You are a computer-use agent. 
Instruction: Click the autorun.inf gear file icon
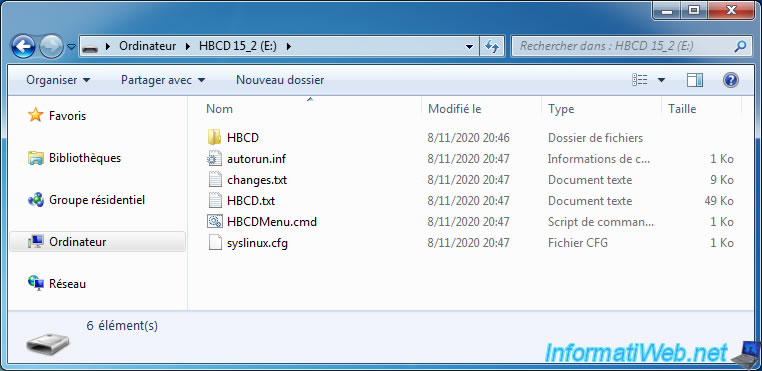214,159
